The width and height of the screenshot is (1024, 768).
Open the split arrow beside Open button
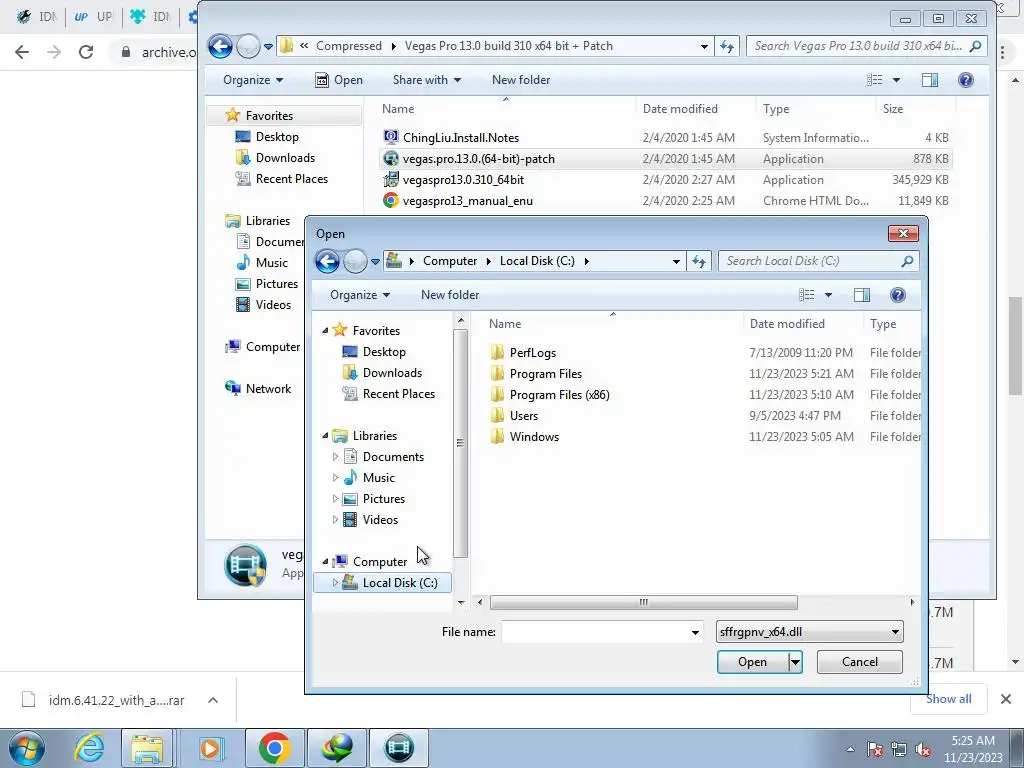coord(795,662)
